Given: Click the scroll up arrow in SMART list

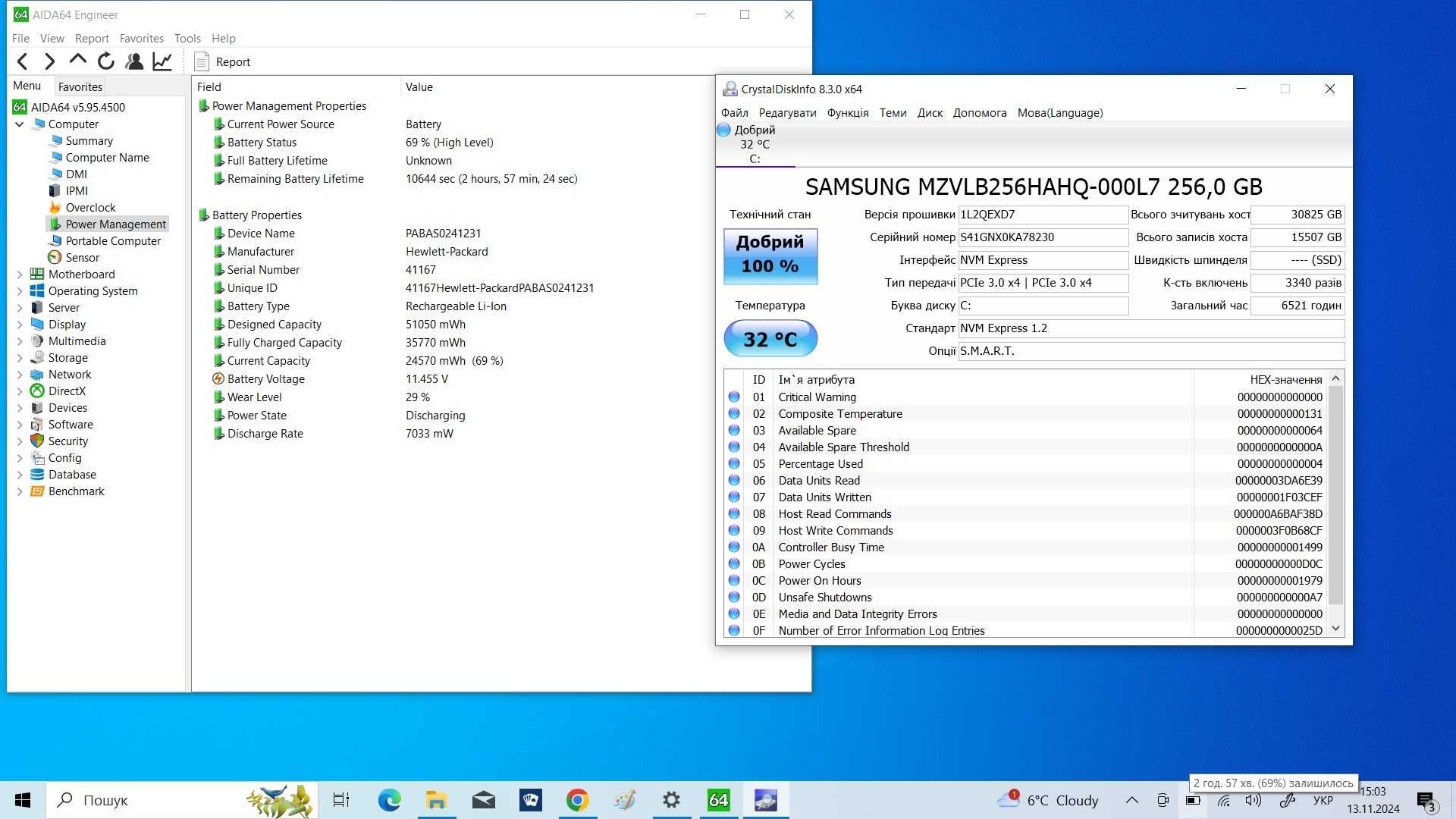Looking at the screenshot, I should [x=1336, y=378].
